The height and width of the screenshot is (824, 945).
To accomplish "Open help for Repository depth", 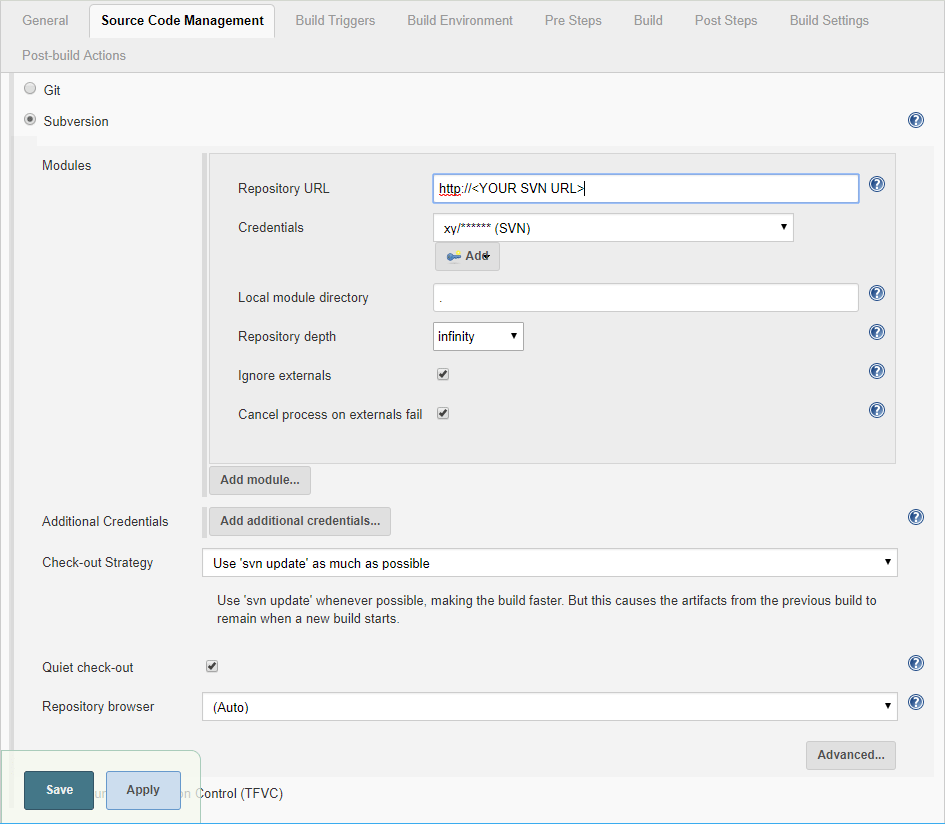I will (877, 332).
